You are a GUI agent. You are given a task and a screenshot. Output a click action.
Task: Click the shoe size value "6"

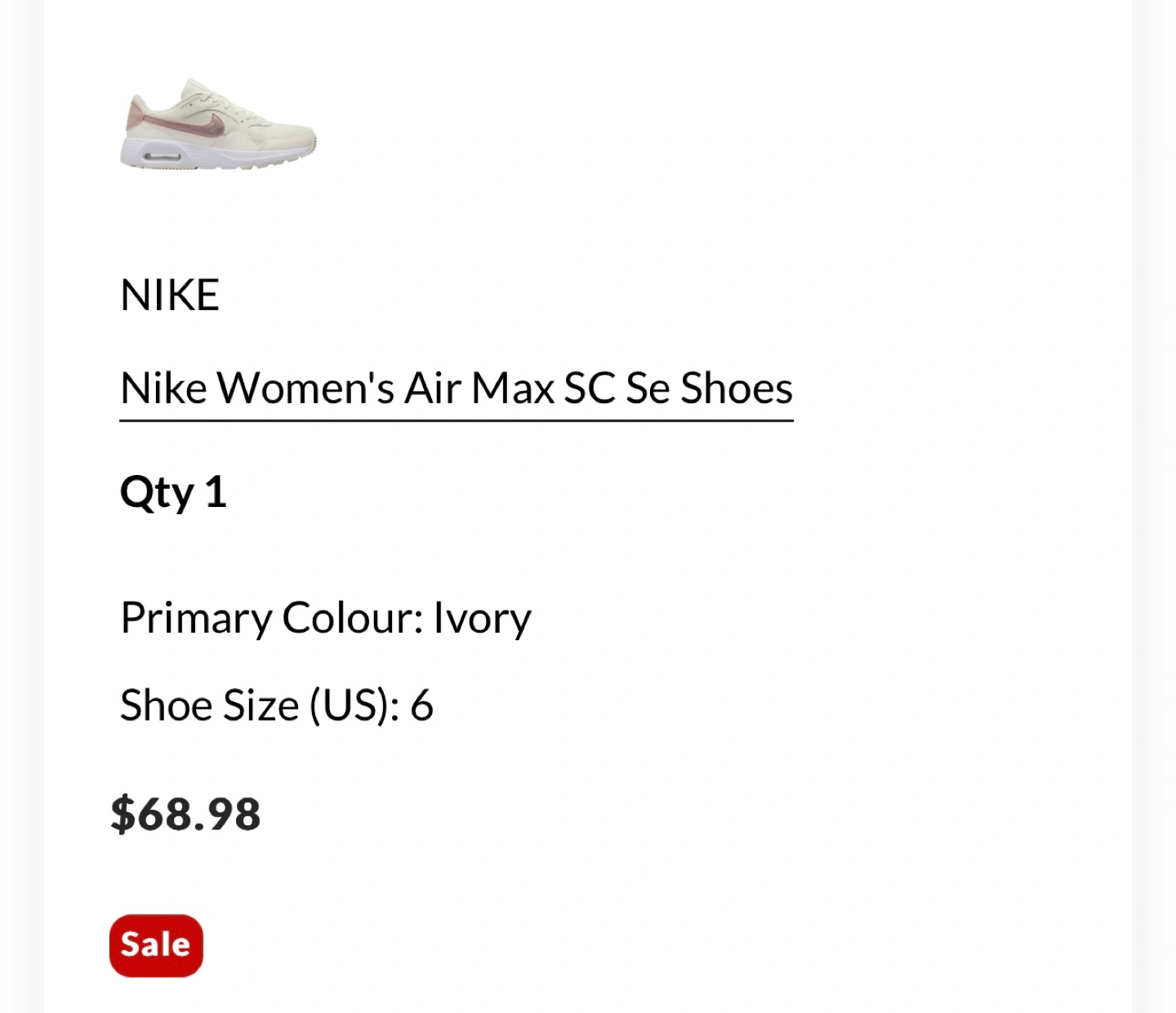pos(421,705)
